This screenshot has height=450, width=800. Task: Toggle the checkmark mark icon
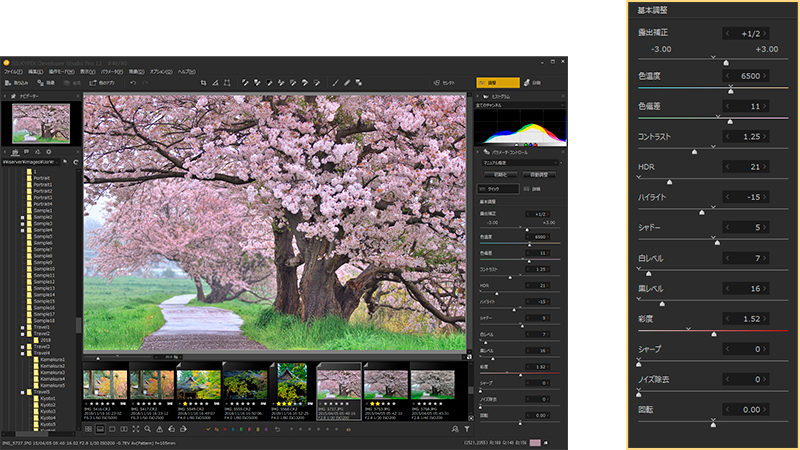pyautogui.click(x=208, y=430)
